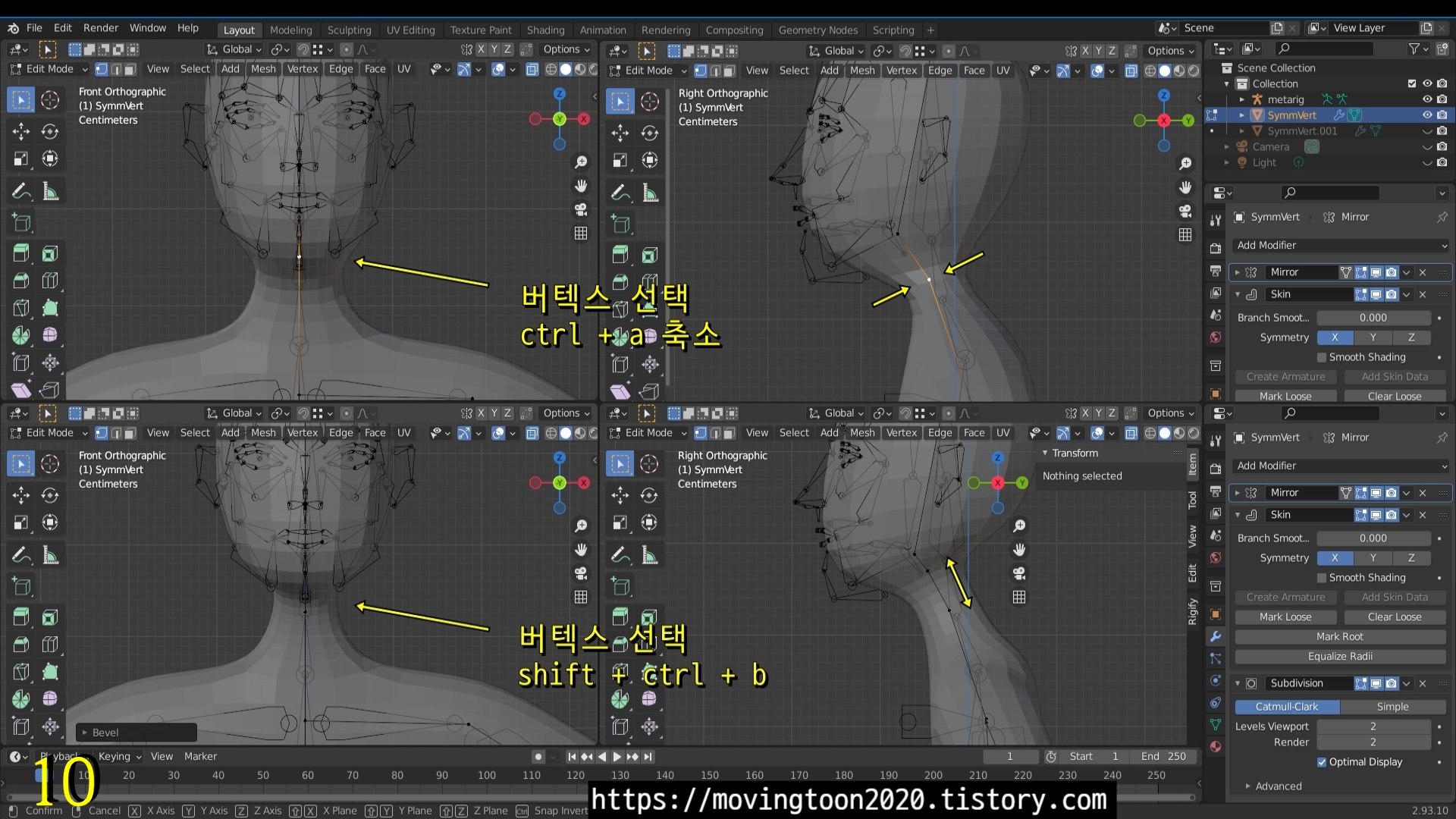Toggle camera view in top-left viewport
1456x819 pixels.
pyautogui.click(x=581, y=209)
